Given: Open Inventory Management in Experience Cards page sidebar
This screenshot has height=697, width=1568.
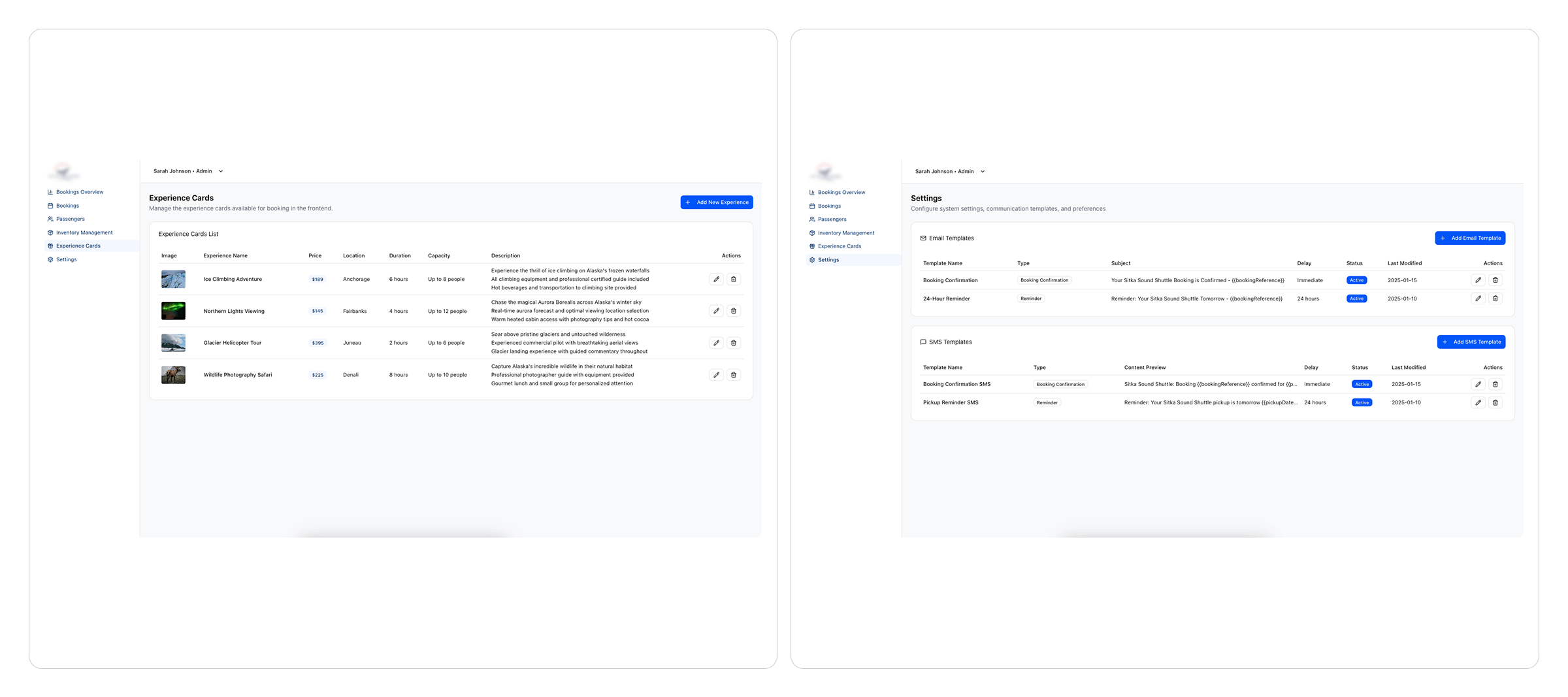Looking at the screenshot, I should pyautogui.click(x=84, y=233).
